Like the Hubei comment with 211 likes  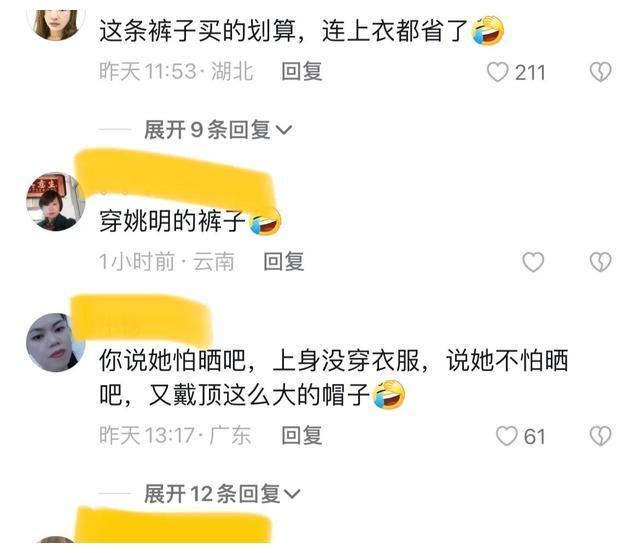click(x=498, y=72)
